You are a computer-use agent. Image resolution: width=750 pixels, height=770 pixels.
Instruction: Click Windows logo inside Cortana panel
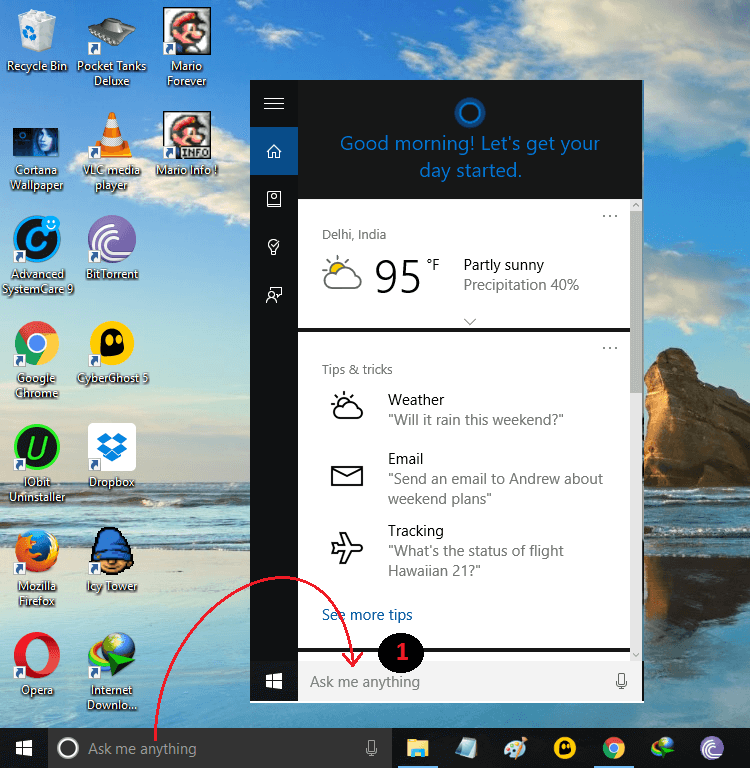pyautogui.click(x=274, y=681)
